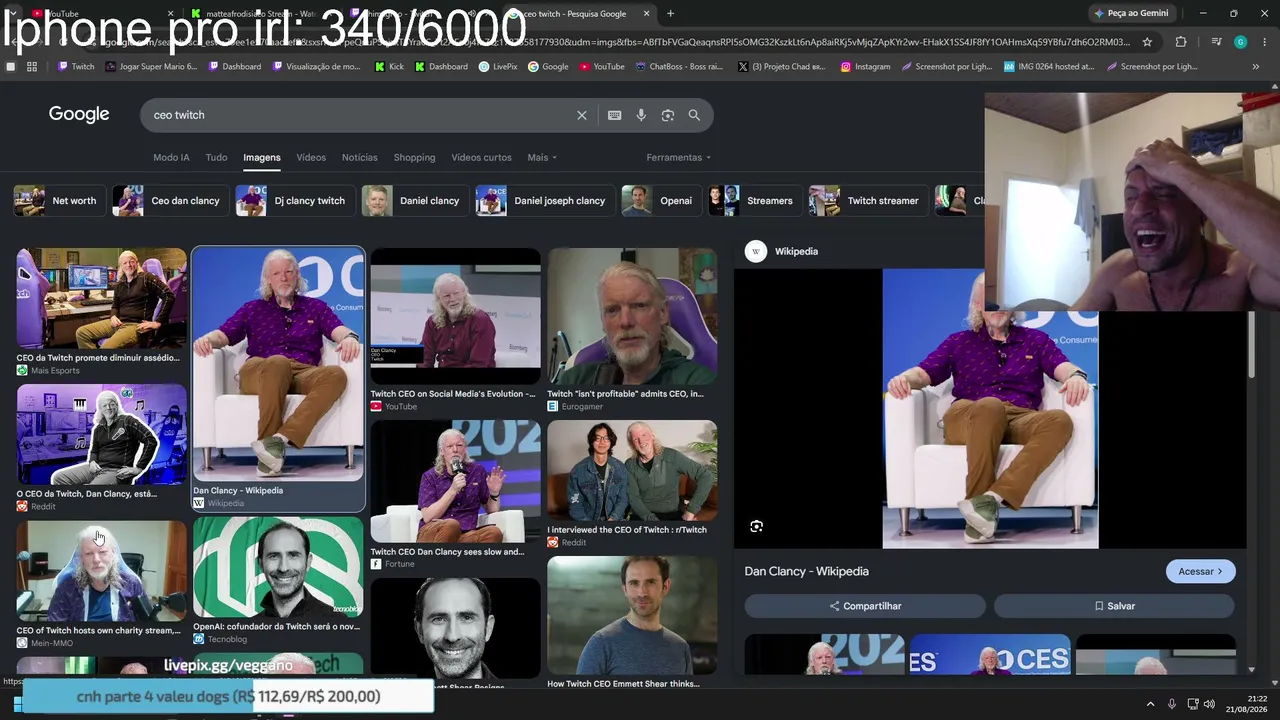This screenshot has height=720, width=1280.
Task: Open the ChatBoss bookmark
Action: pyautogui.click(x=679, y=67)
